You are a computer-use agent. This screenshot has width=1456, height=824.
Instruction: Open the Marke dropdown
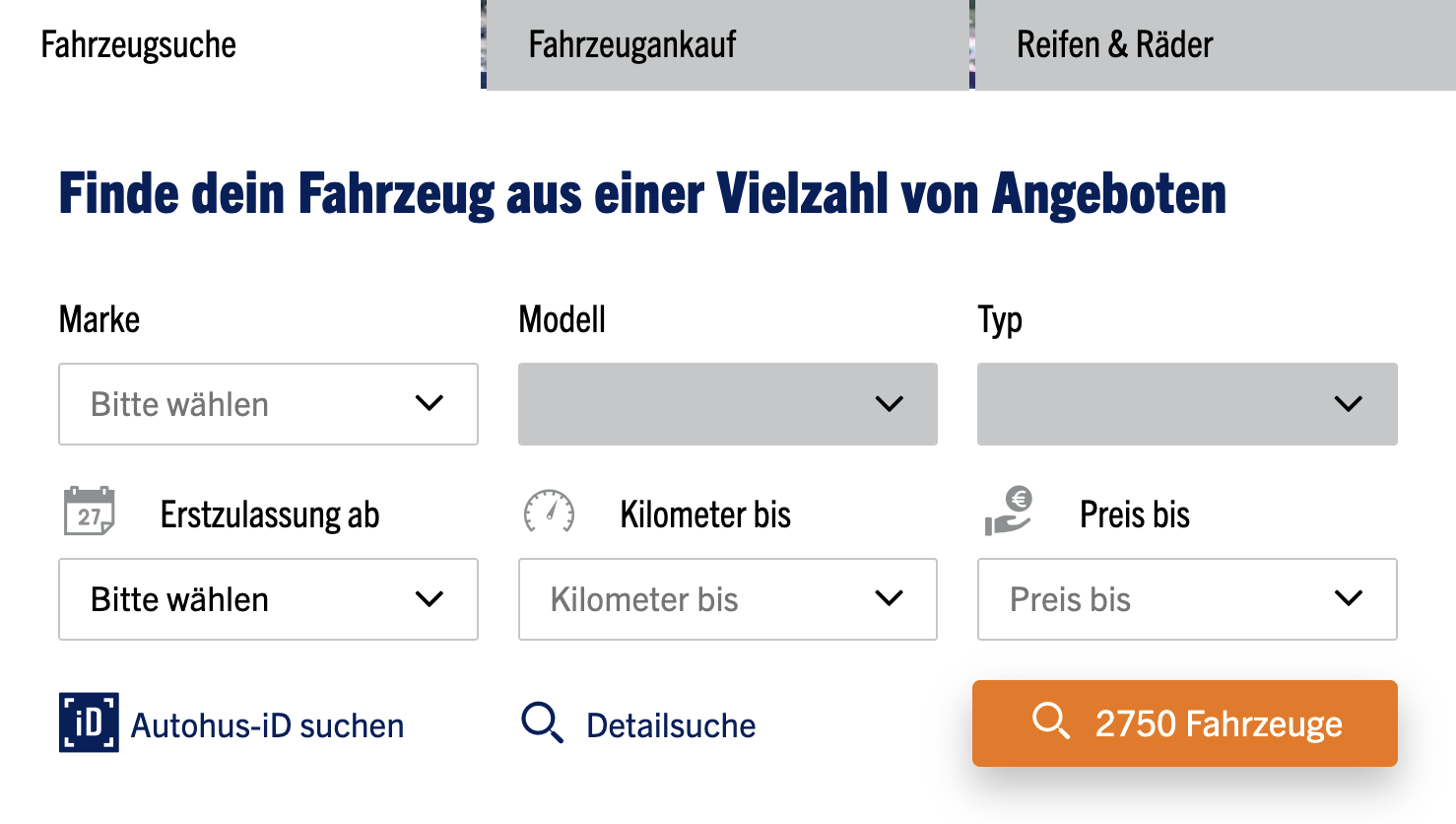coord(268,404)
